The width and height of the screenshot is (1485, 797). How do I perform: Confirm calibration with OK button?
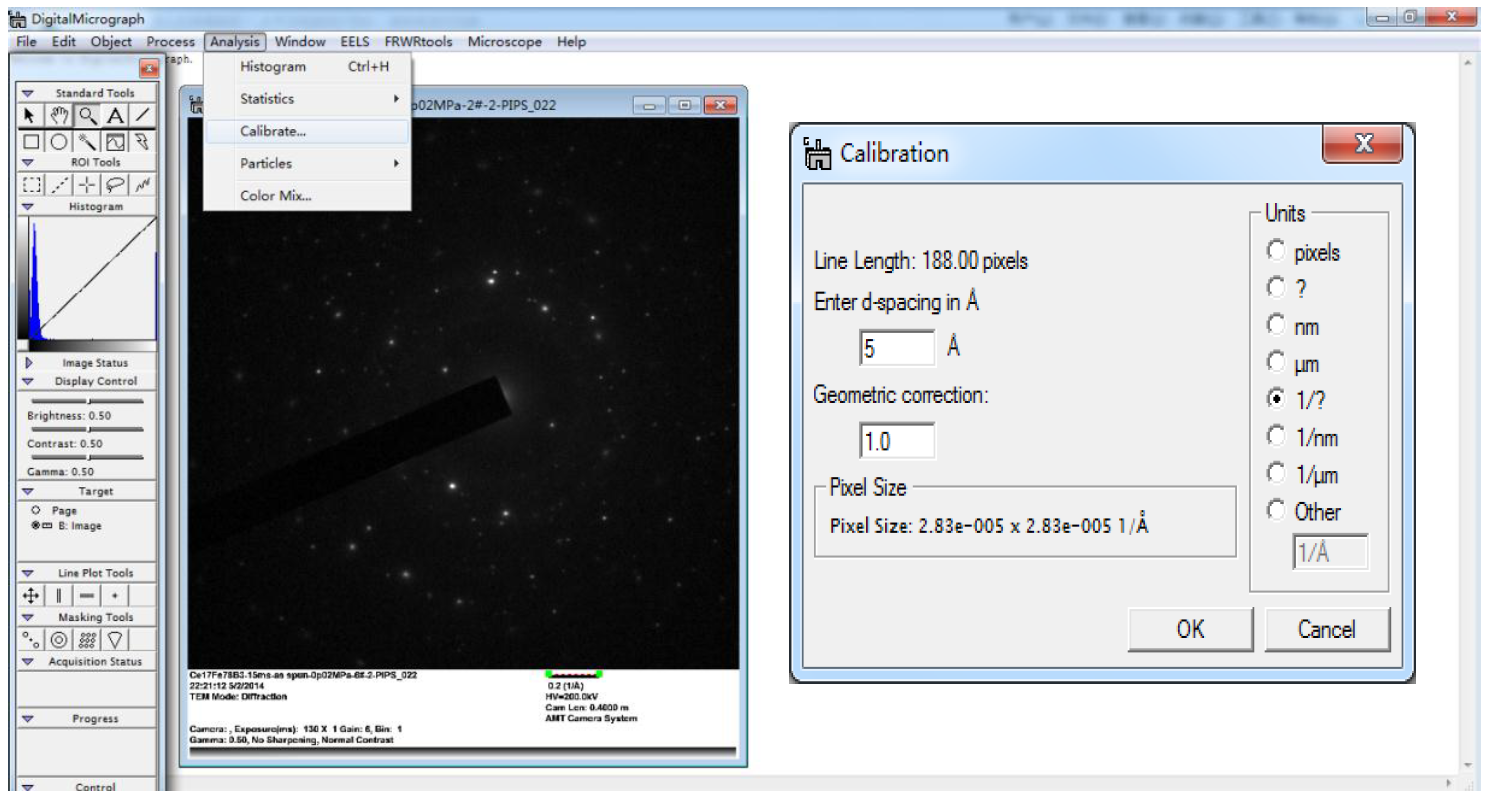1190,629
